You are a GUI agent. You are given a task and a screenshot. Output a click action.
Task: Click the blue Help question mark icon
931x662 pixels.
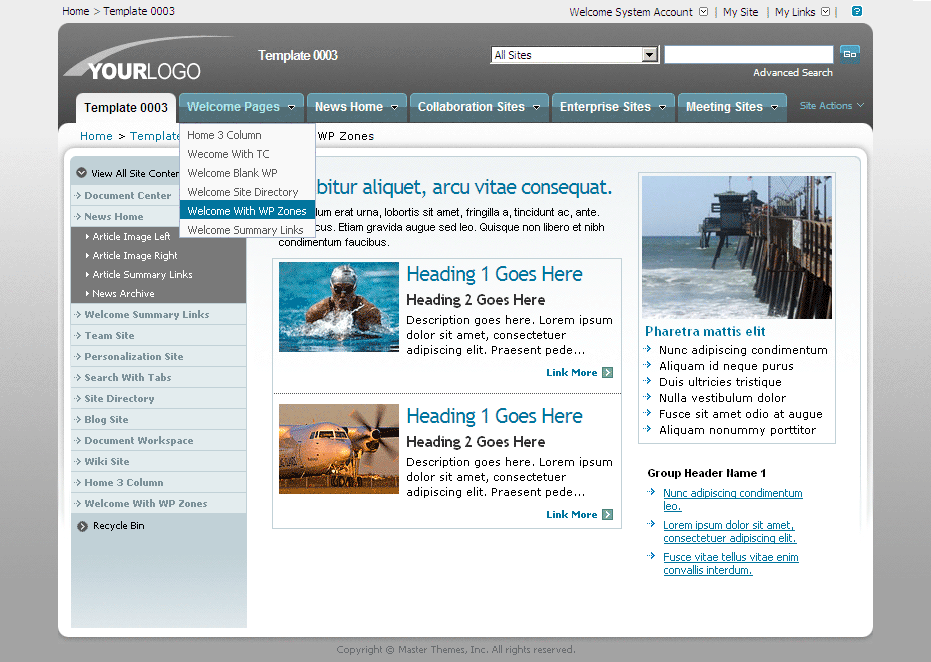pyautogui.click(x=855, y=11)
